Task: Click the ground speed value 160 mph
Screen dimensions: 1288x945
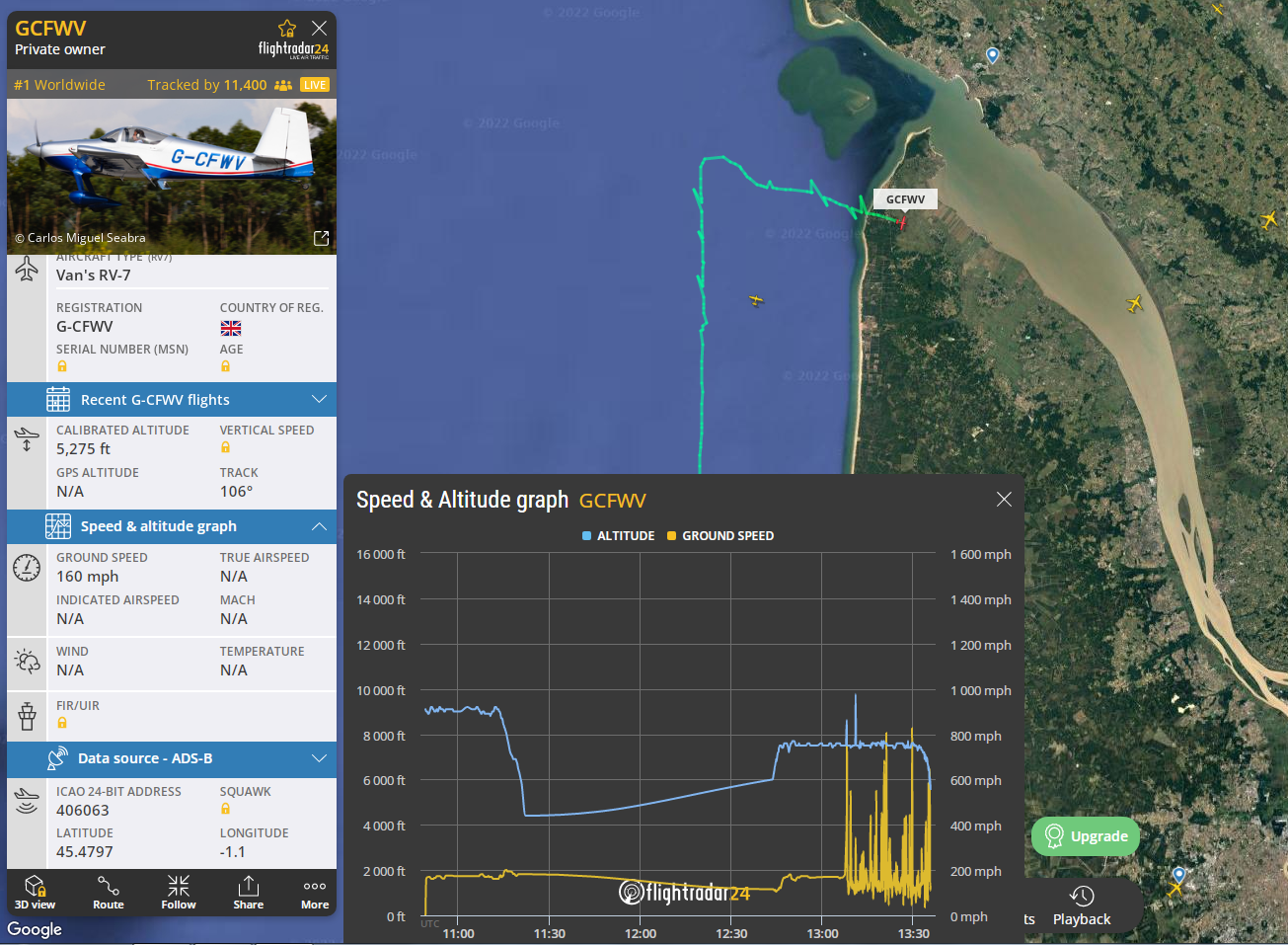Action: coord(88,576)
